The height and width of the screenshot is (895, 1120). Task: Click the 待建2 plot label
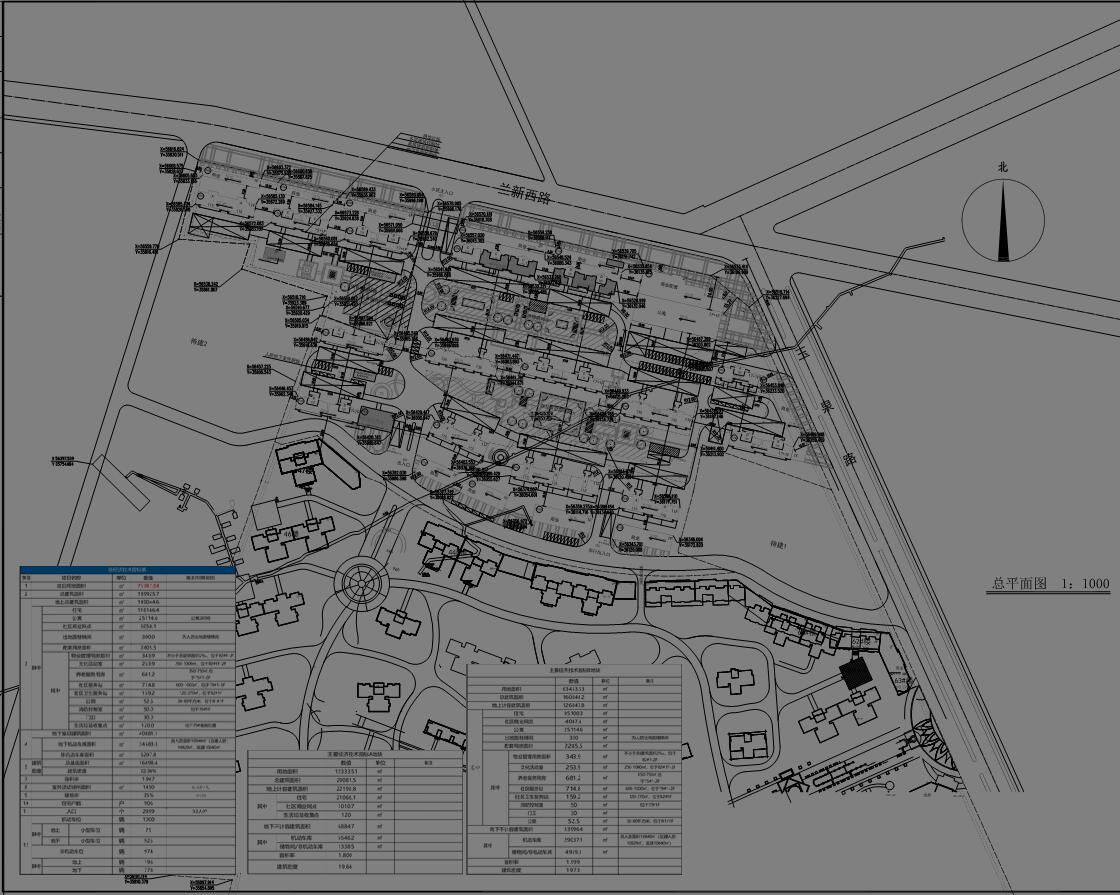[198, 342]
